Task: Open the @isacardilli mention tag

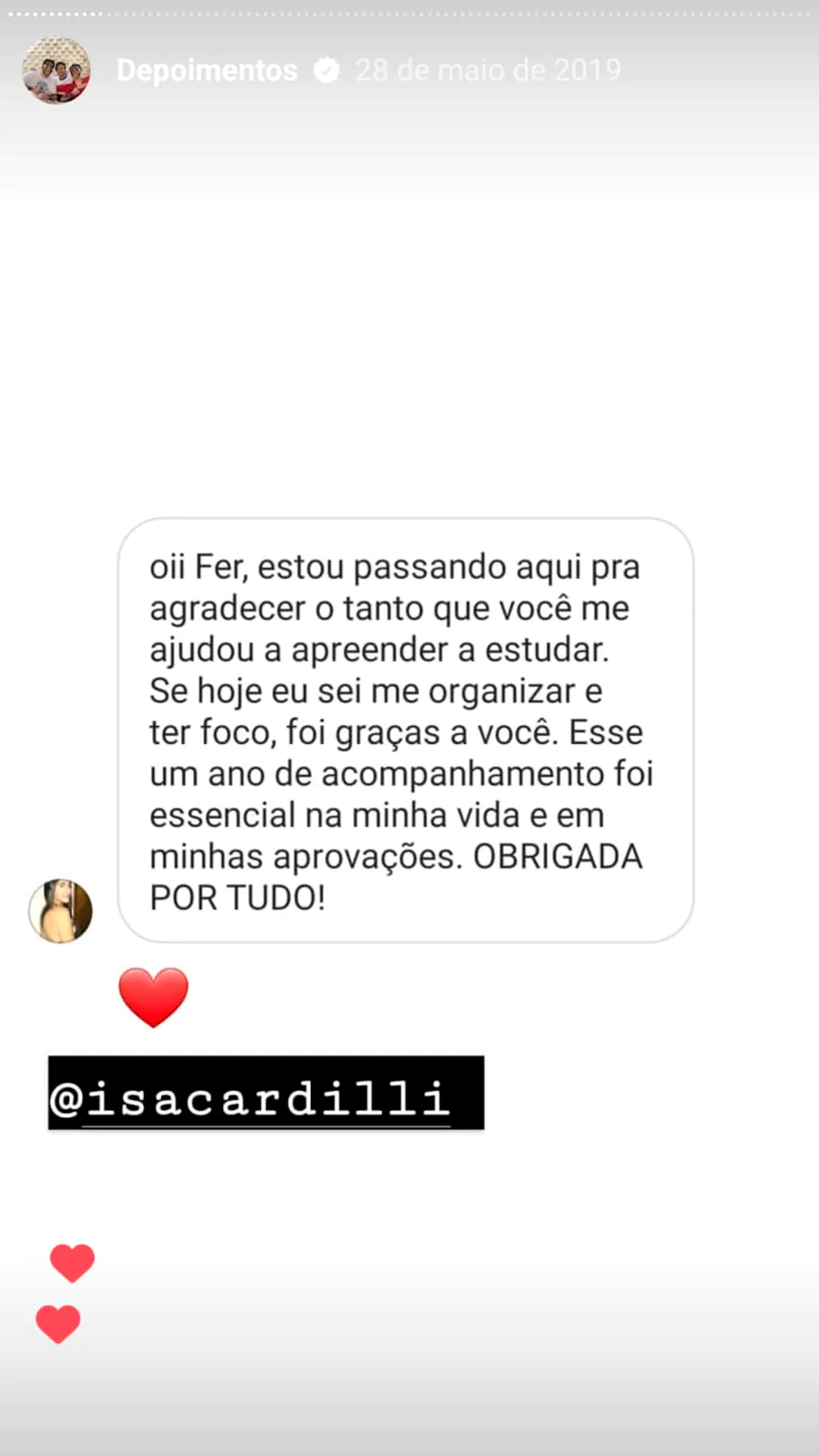Action: [266, 1093]
